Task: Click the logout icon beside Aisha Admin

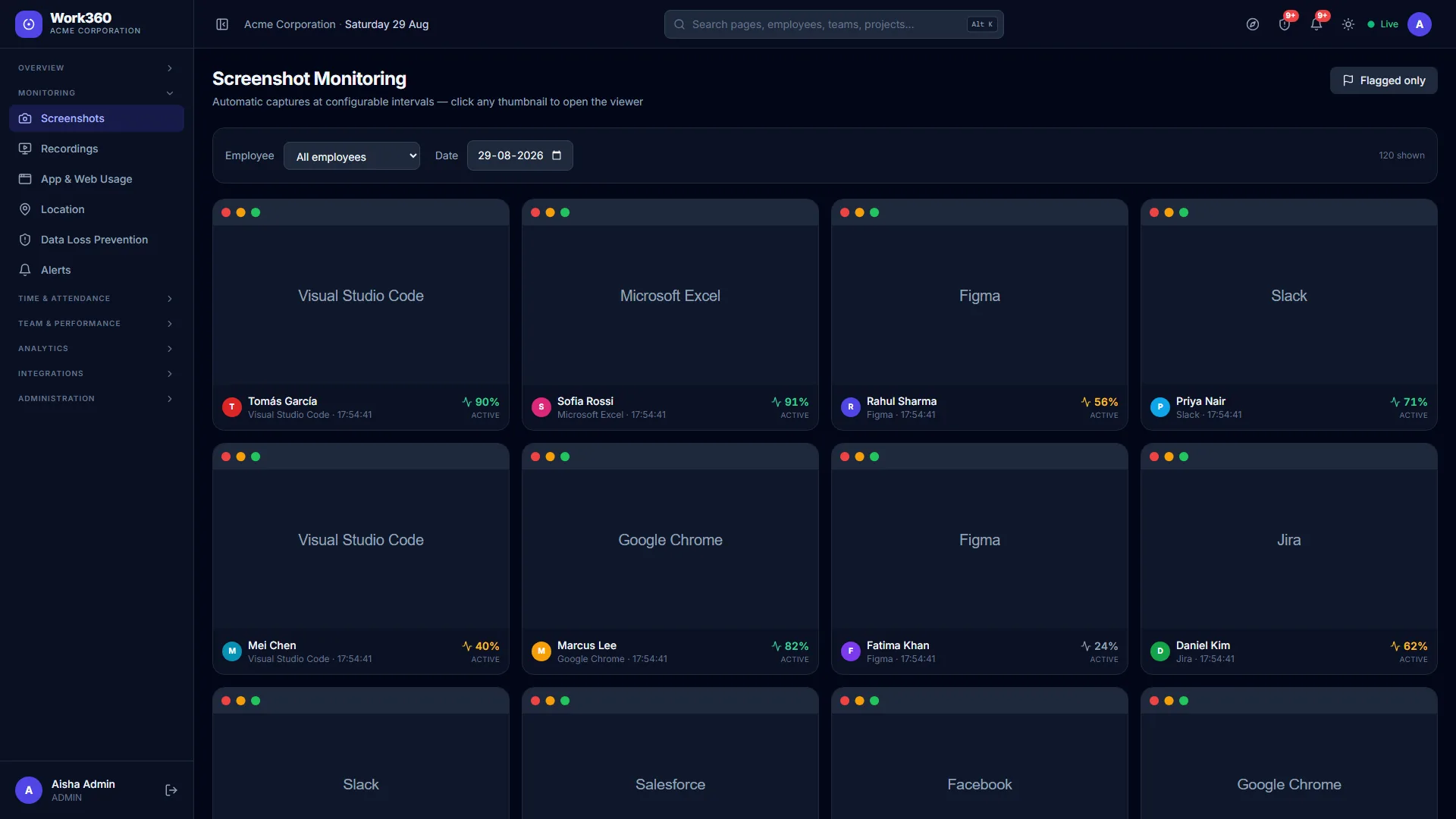Action: click(171, 790)
